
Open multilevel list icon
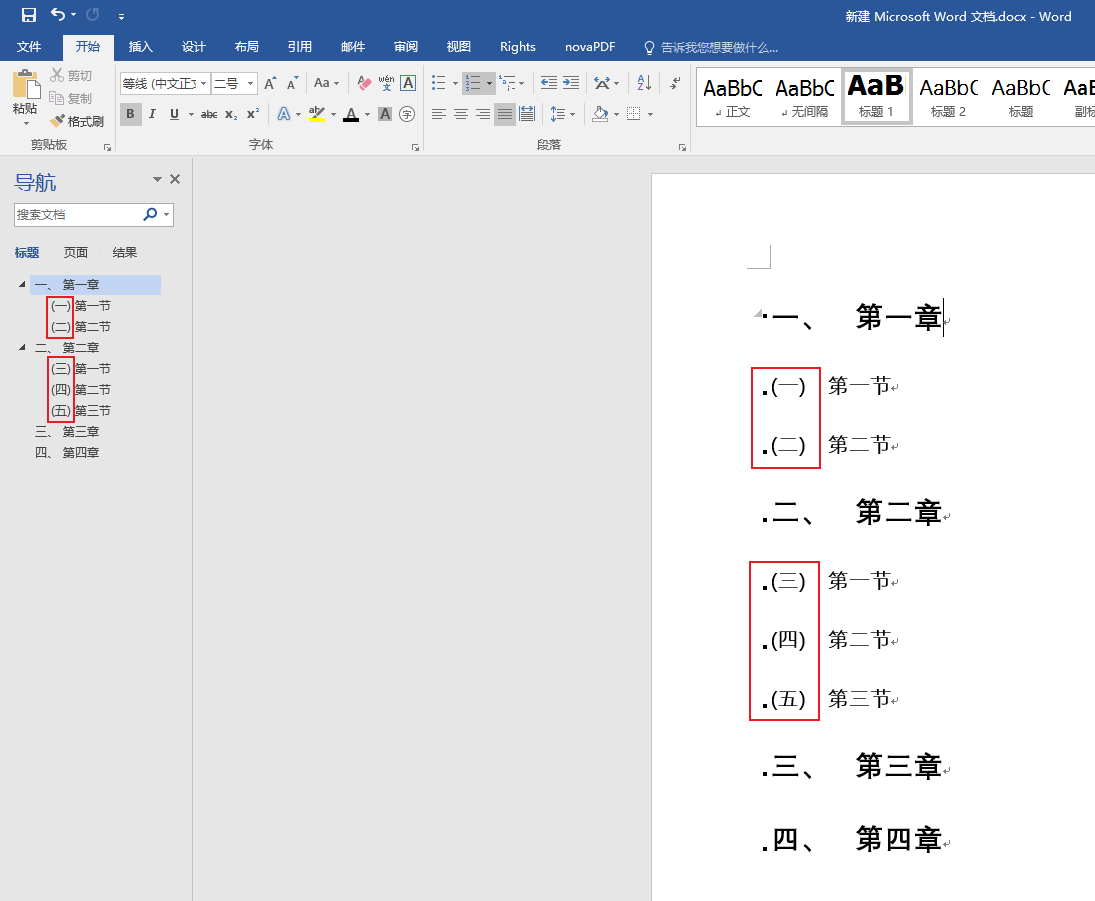(x=508, y=83)
